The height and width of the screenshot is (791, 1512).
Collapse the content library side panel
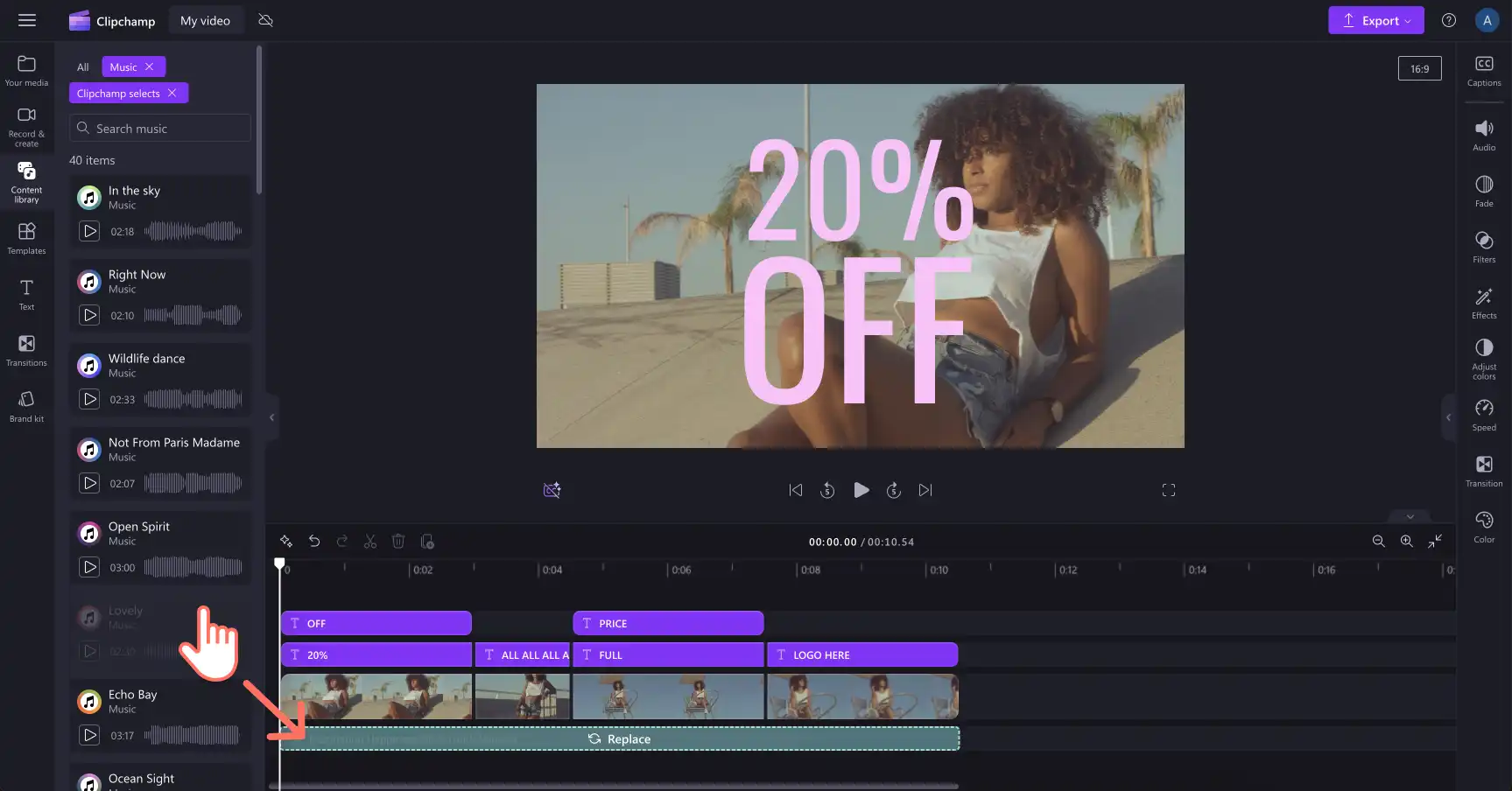pos(271,417)
